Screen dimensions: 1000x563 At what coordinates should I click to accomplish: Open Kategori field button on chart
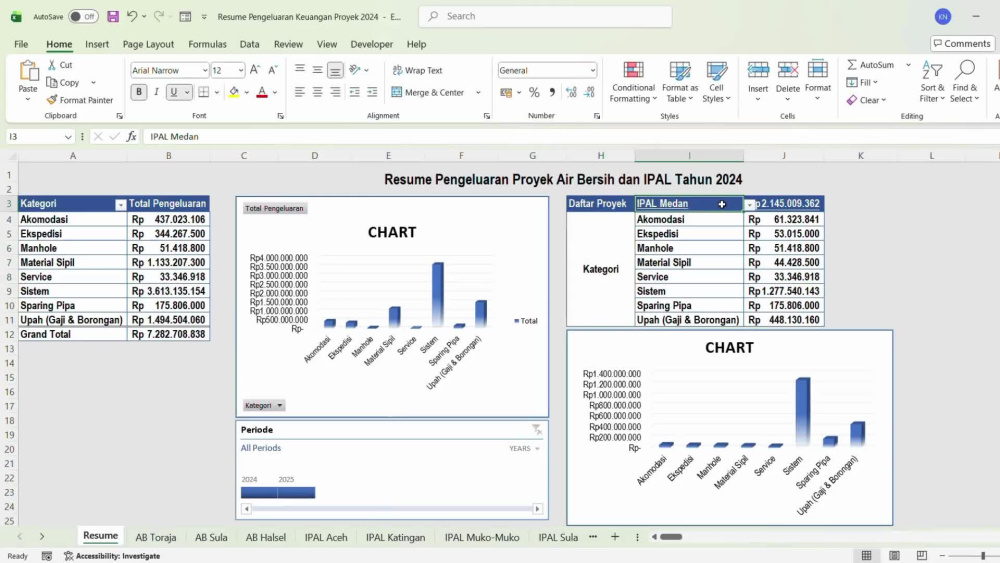point(263,406)
